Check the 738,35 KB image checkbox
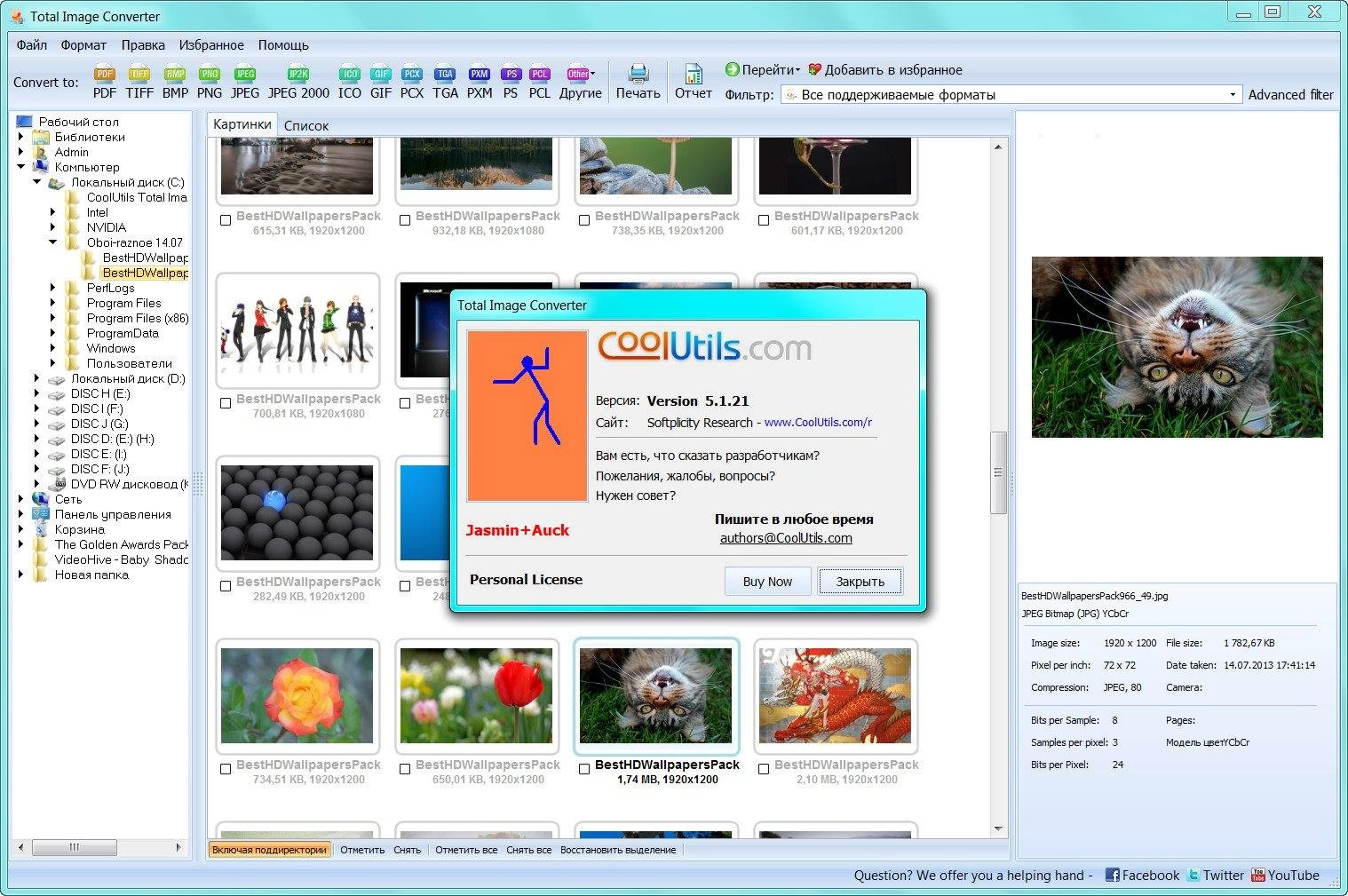The image size is (1348, 896). coord(584,220)
